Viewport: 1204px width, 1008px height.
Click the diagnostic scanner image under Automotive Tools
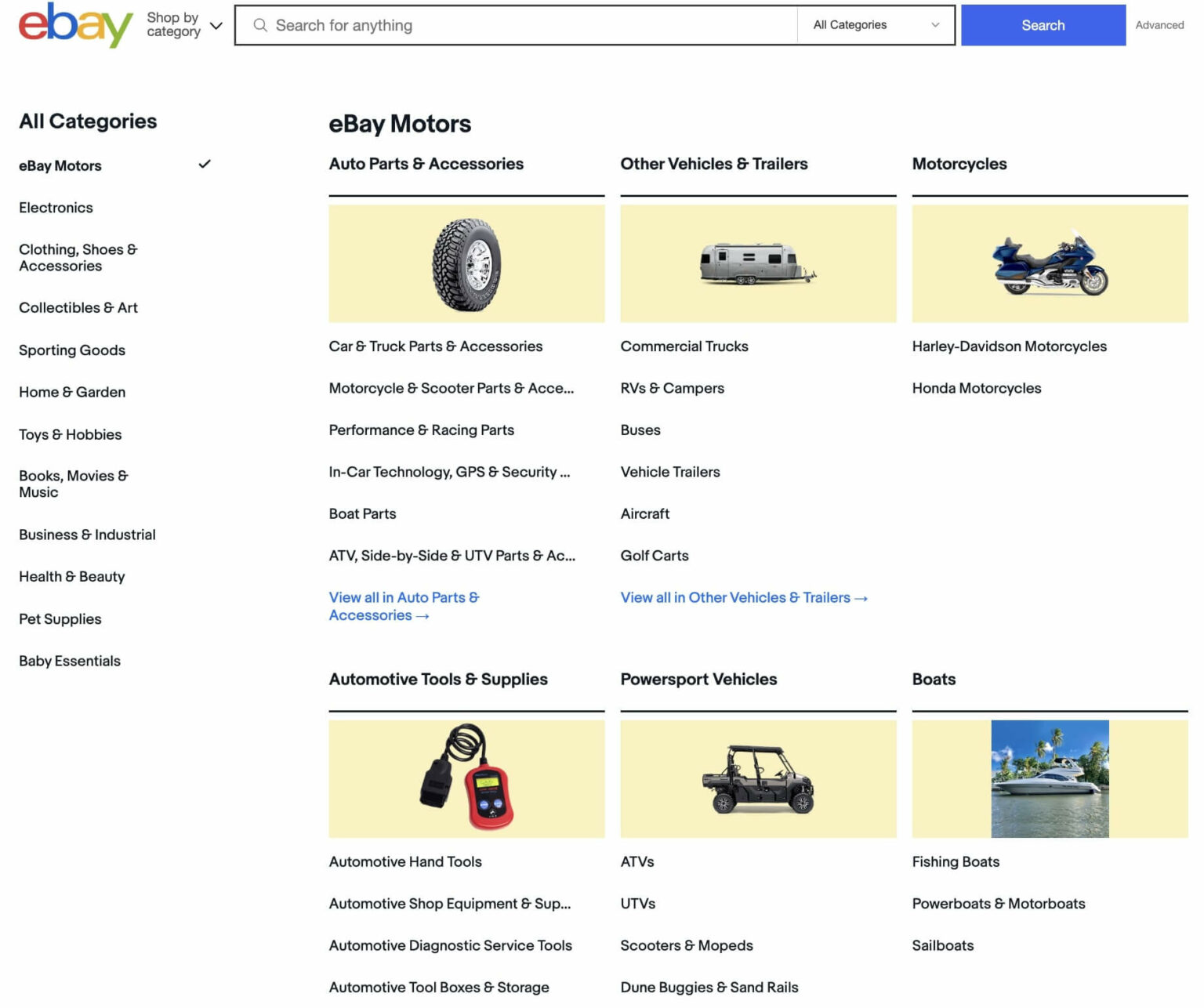point(466,778)
